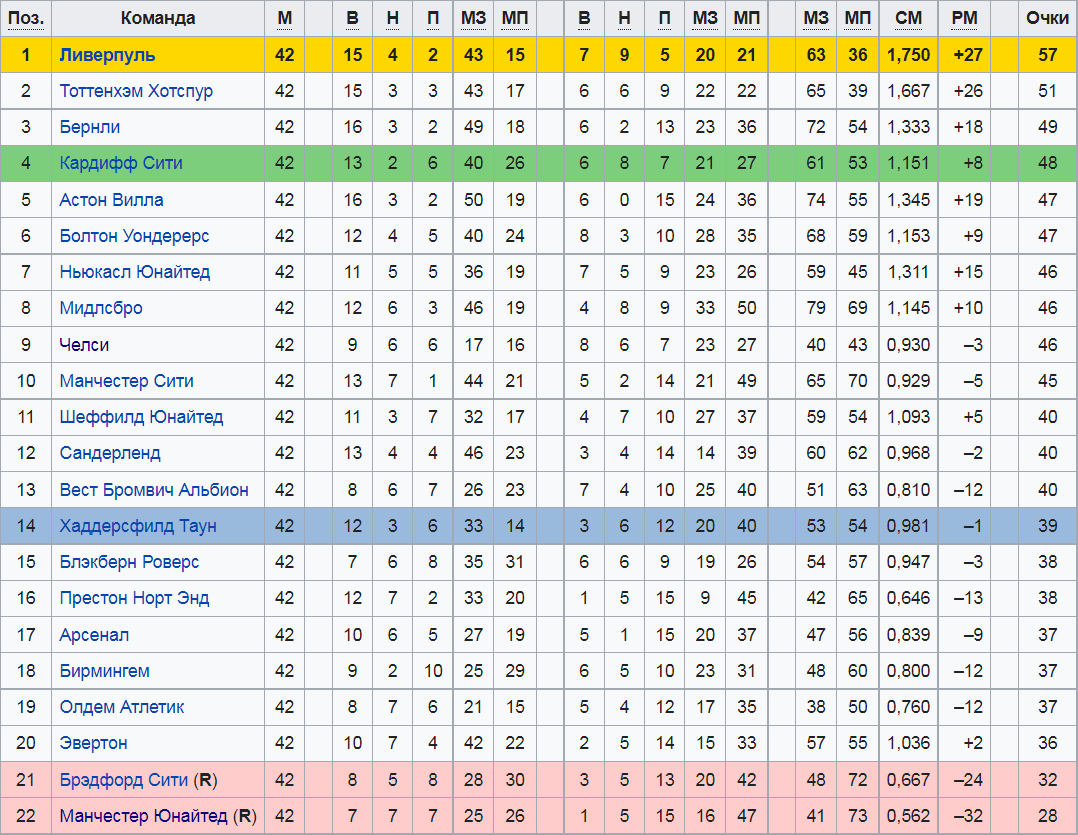Screen dimensions: 1078x835
Task: Click the М matches column header
Action: tap(285, 18)
